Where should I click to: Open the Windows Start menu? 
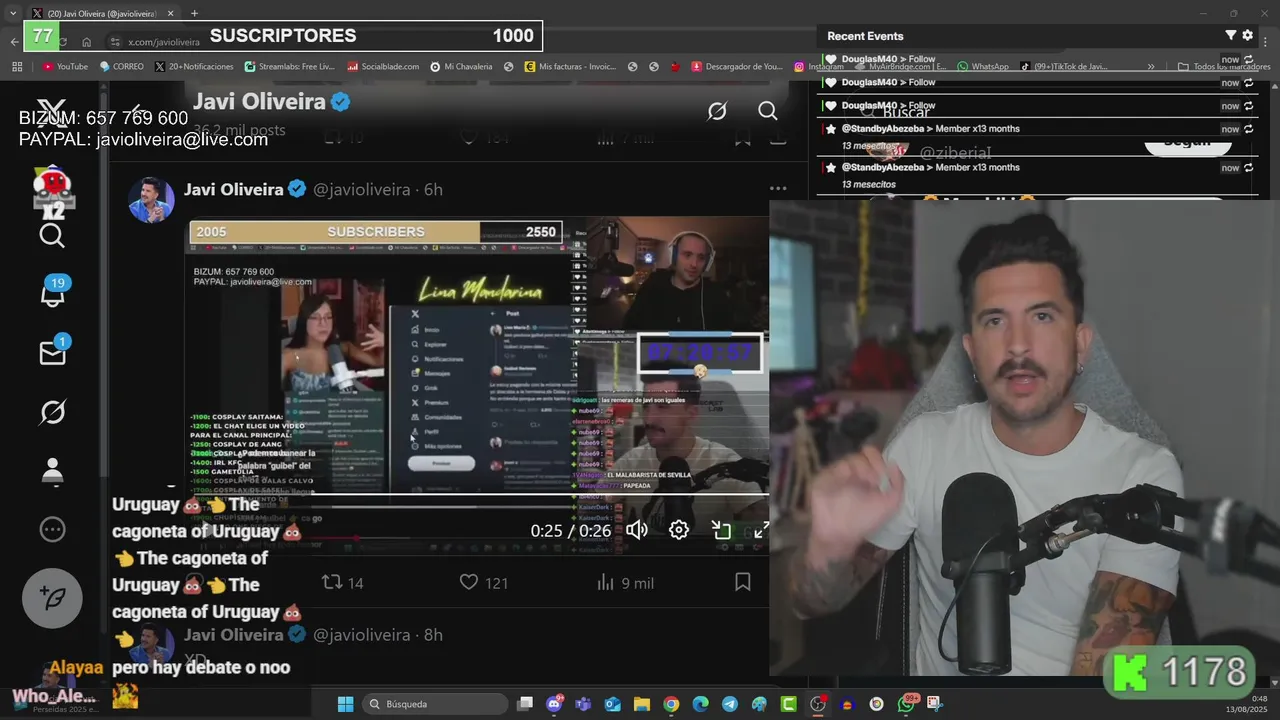click(345, 704)
